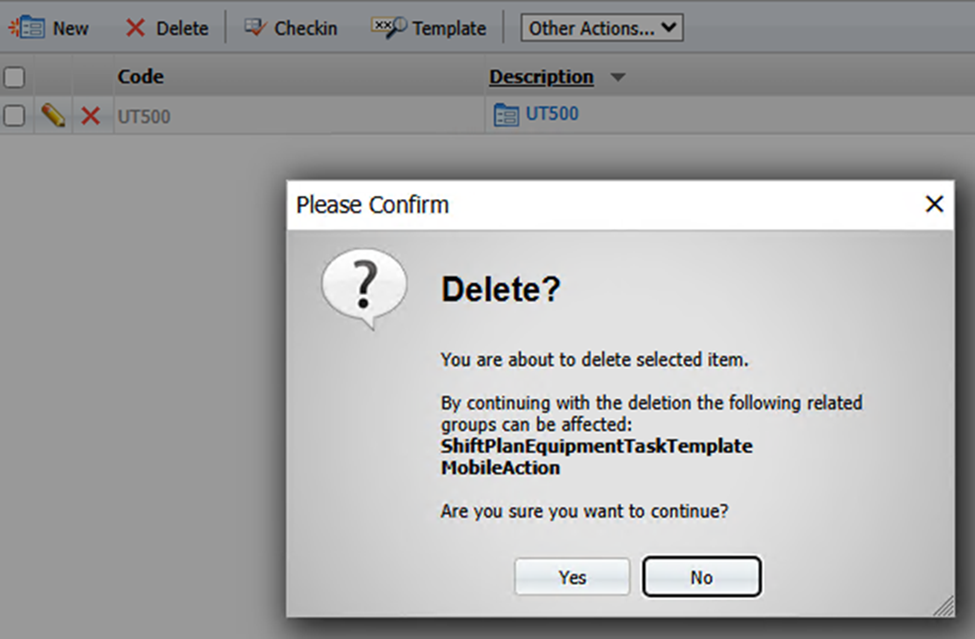Click the Template magnifier icon
The height and width of the screenshot is (639, 975).
click(x=389, y=27)
